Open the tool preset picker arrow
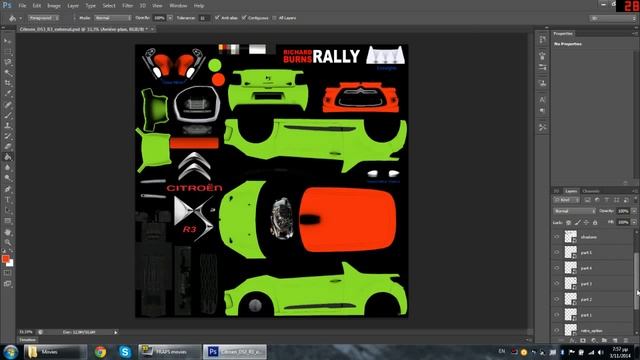This screenshot has height=360, width=640. 20,18
